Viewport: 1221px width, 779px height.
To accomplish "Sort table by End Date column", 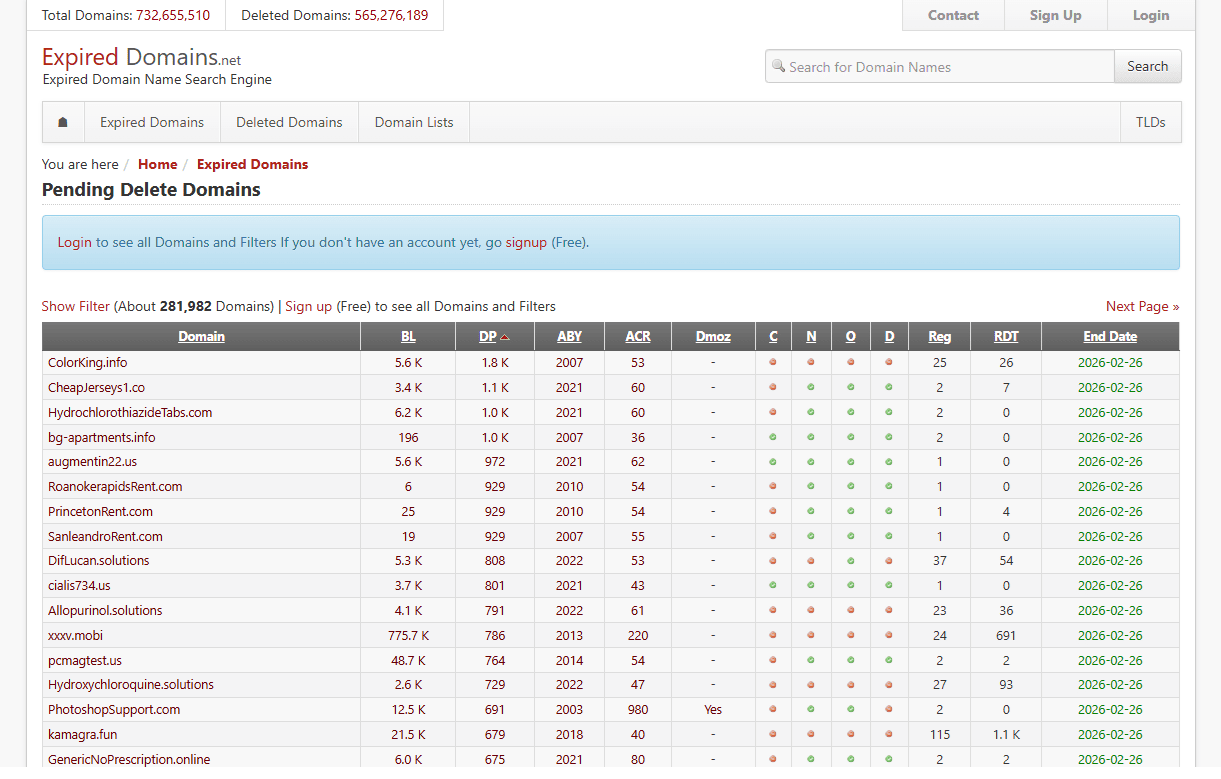I will coord(1110,336).
